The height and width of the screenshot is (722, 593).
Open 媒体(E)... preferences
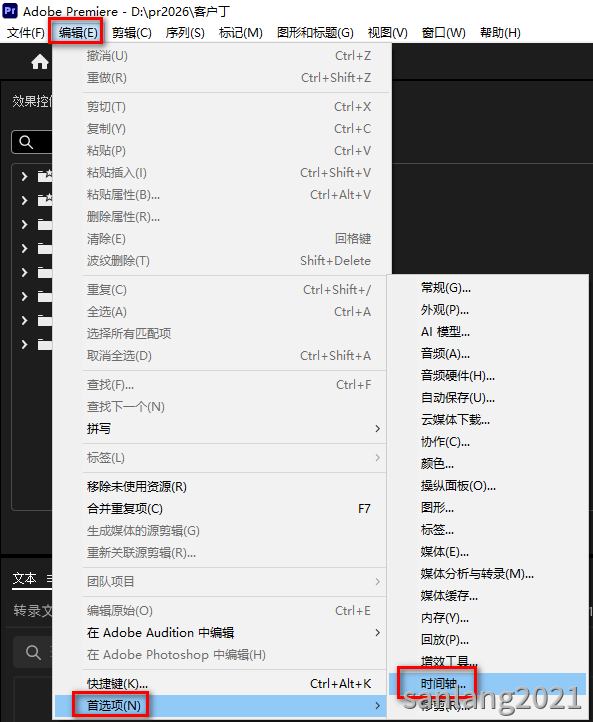488,552
